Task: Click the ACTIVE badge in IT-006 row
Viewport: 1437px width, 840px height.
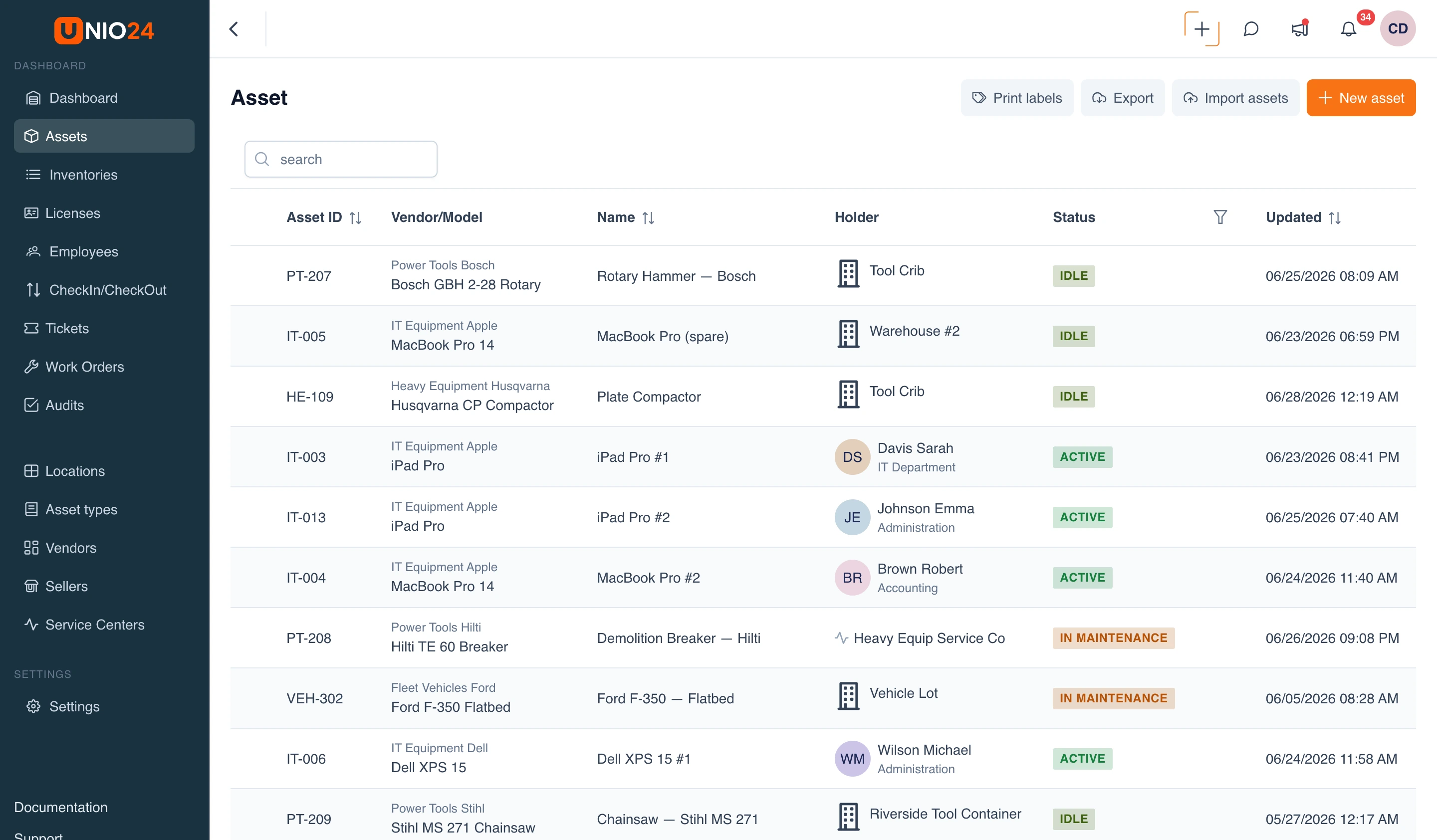Action: (1082, 759)
